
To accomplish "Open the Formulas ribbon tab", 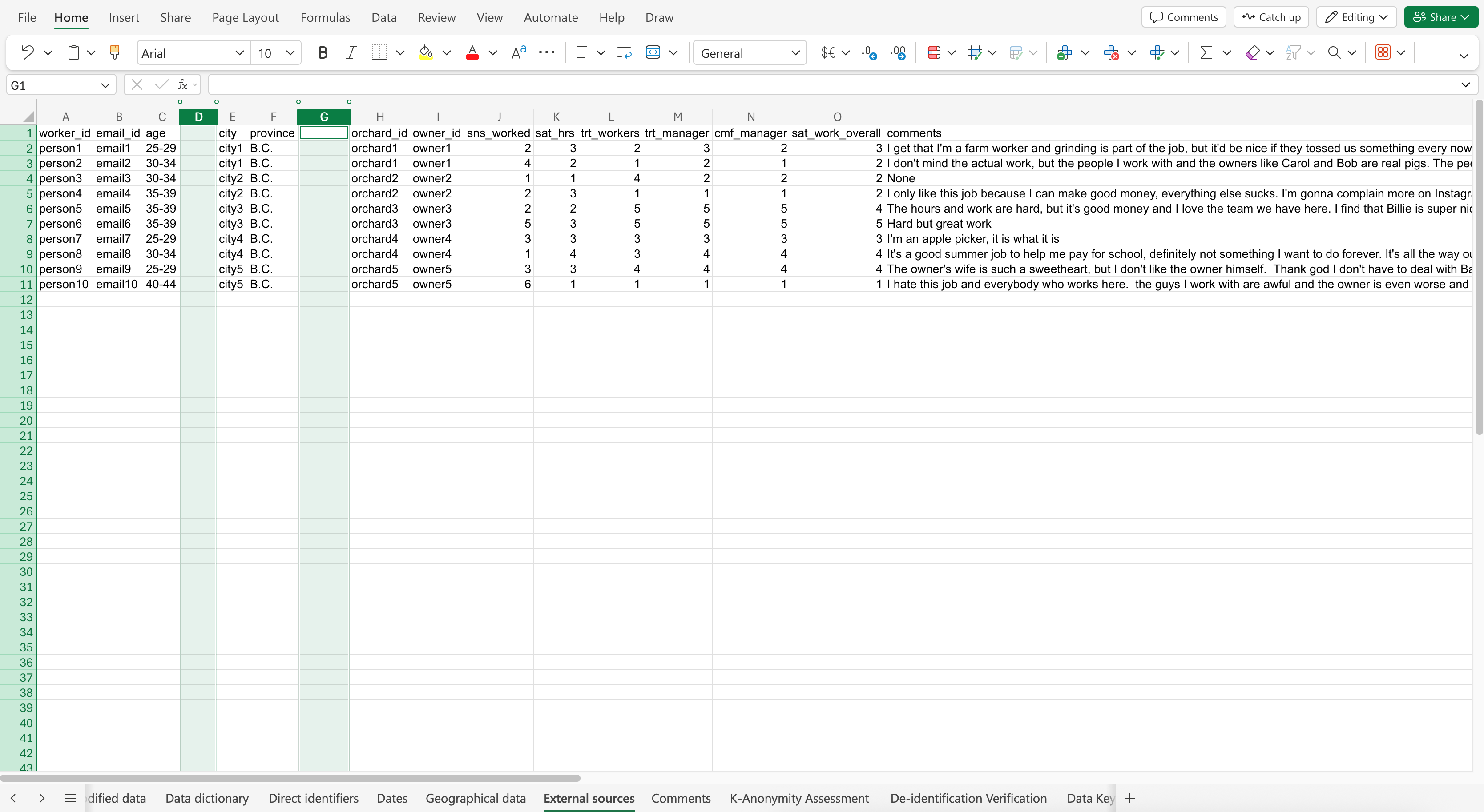I will (326, 17).
